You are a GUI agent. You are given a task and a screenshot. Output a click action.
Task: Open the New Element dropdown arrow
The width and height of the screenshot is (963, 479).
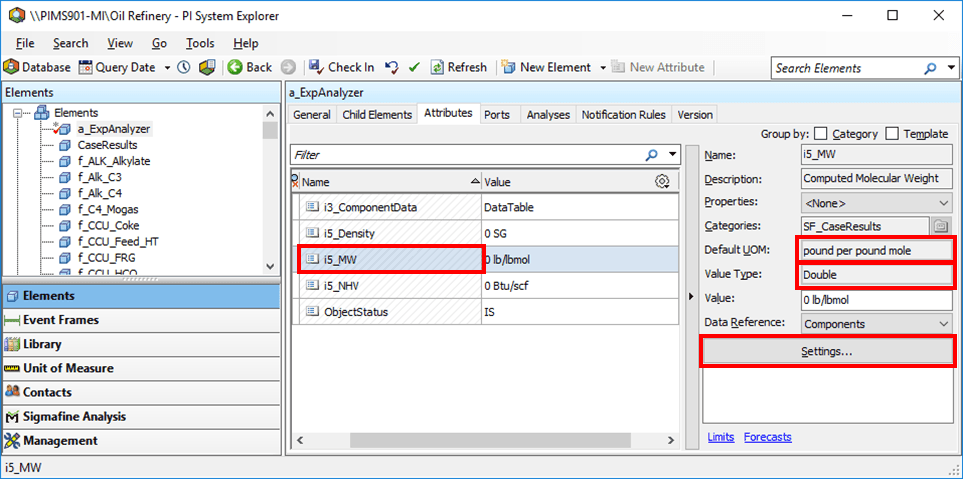pos(603,68)
